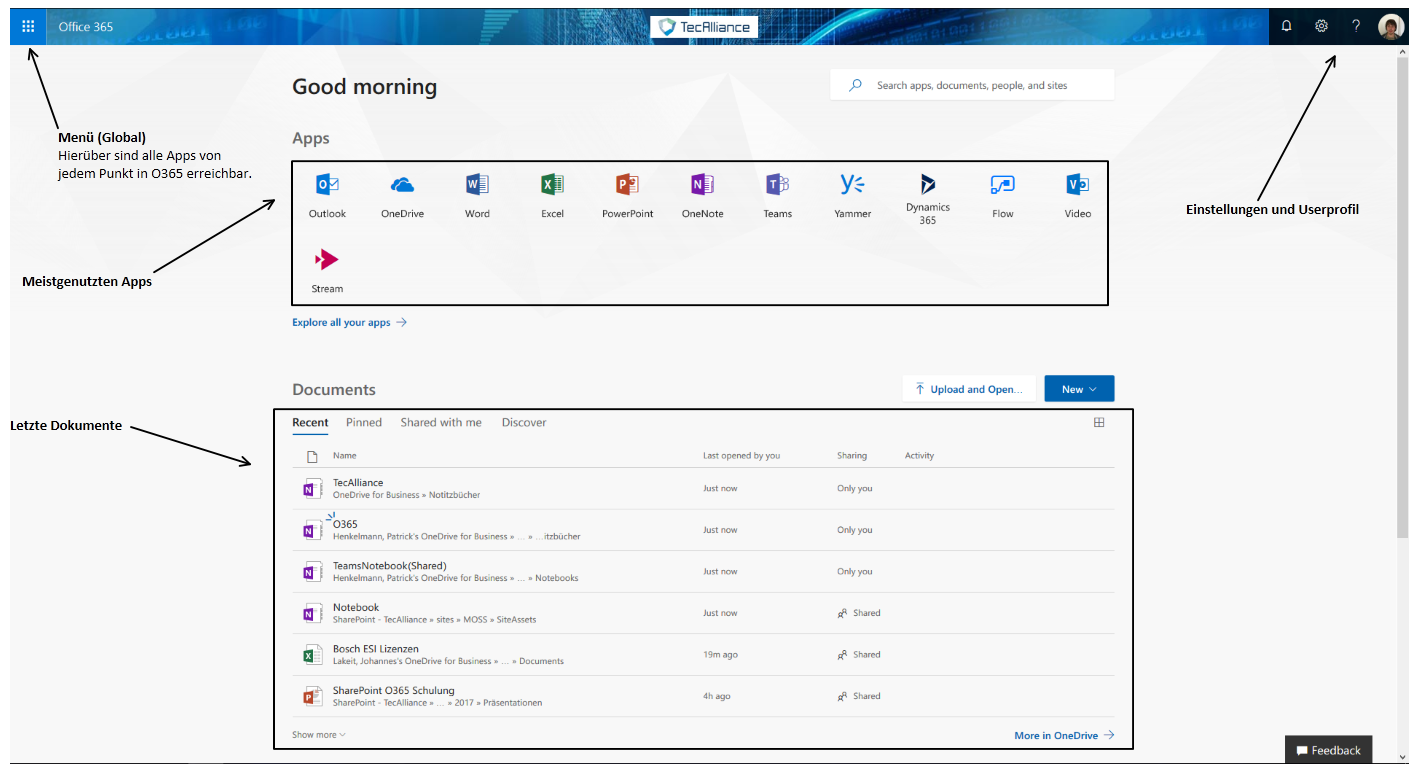
Task: Open the settings gear
Action: 1321,26
